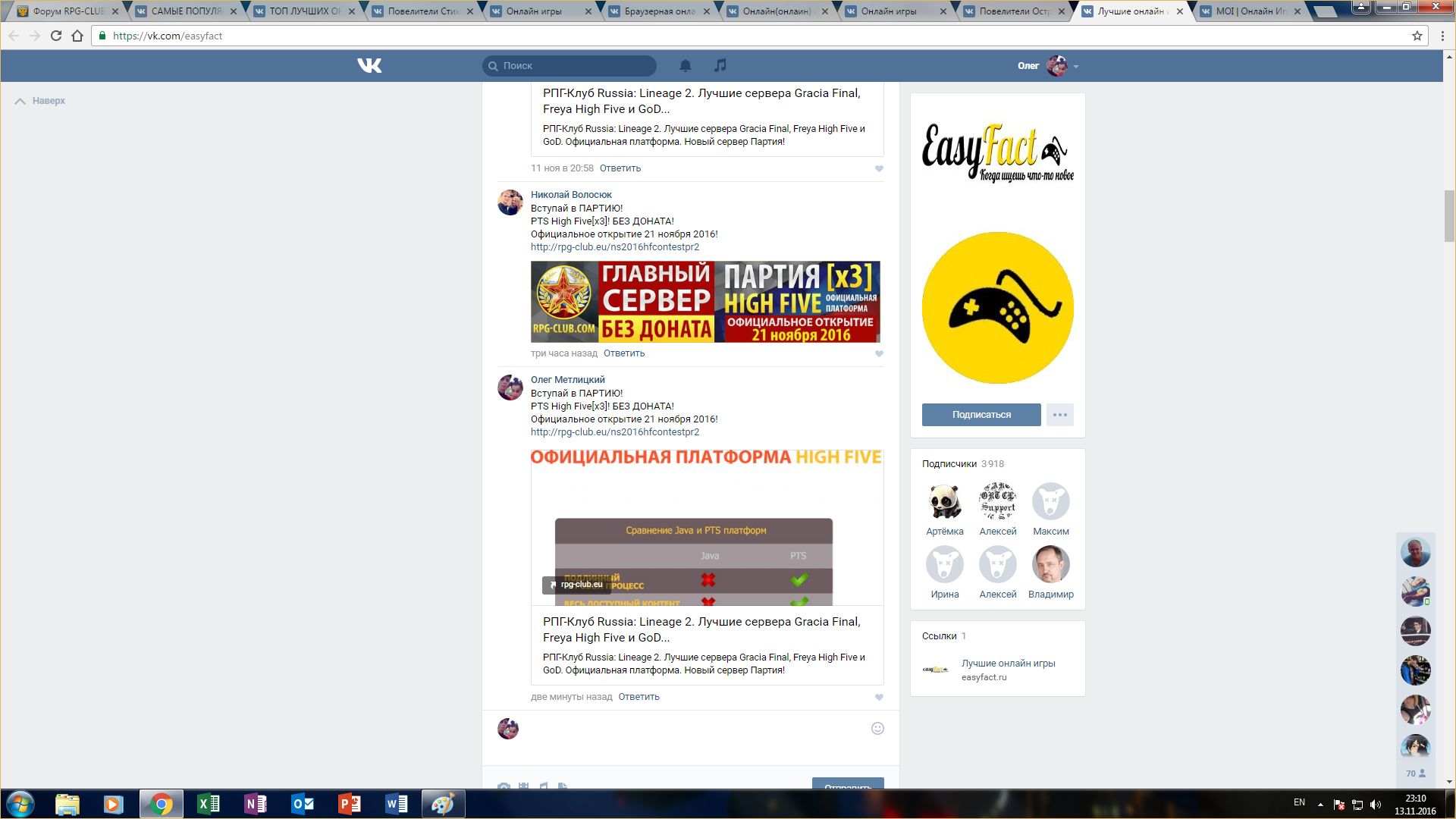
Task: Open notifications bell icon
Action: pos(686,66)
